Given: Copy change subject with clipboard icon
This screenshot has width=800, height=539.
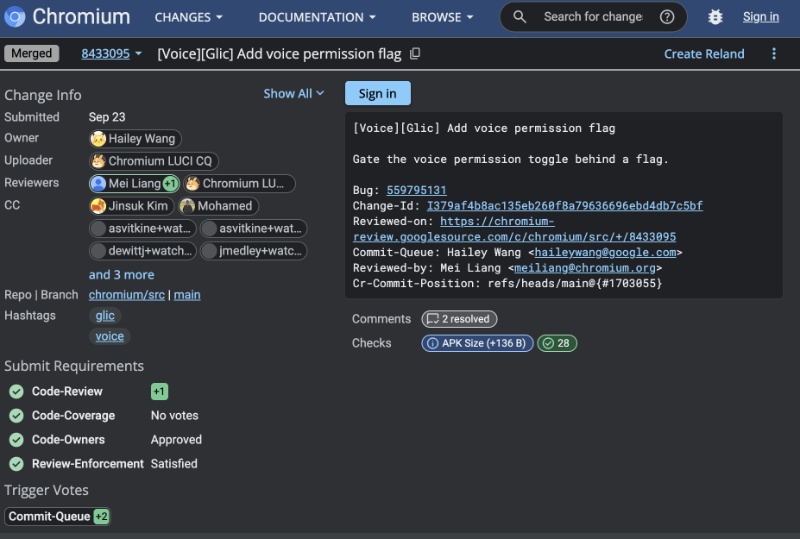Looking at the screenshot, I should click(x=415, y=54).
